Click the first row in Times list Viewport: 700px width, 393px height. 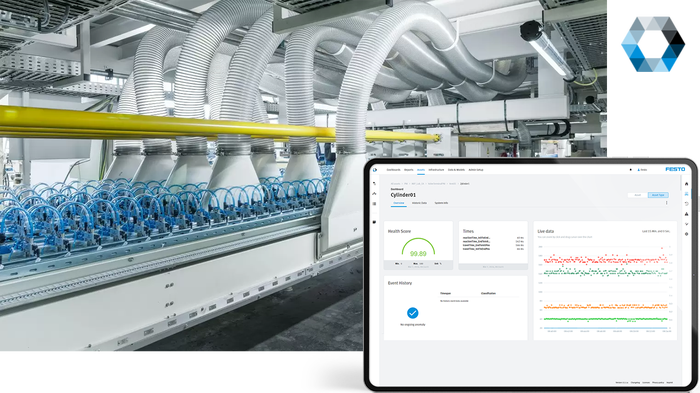(493, 238)
